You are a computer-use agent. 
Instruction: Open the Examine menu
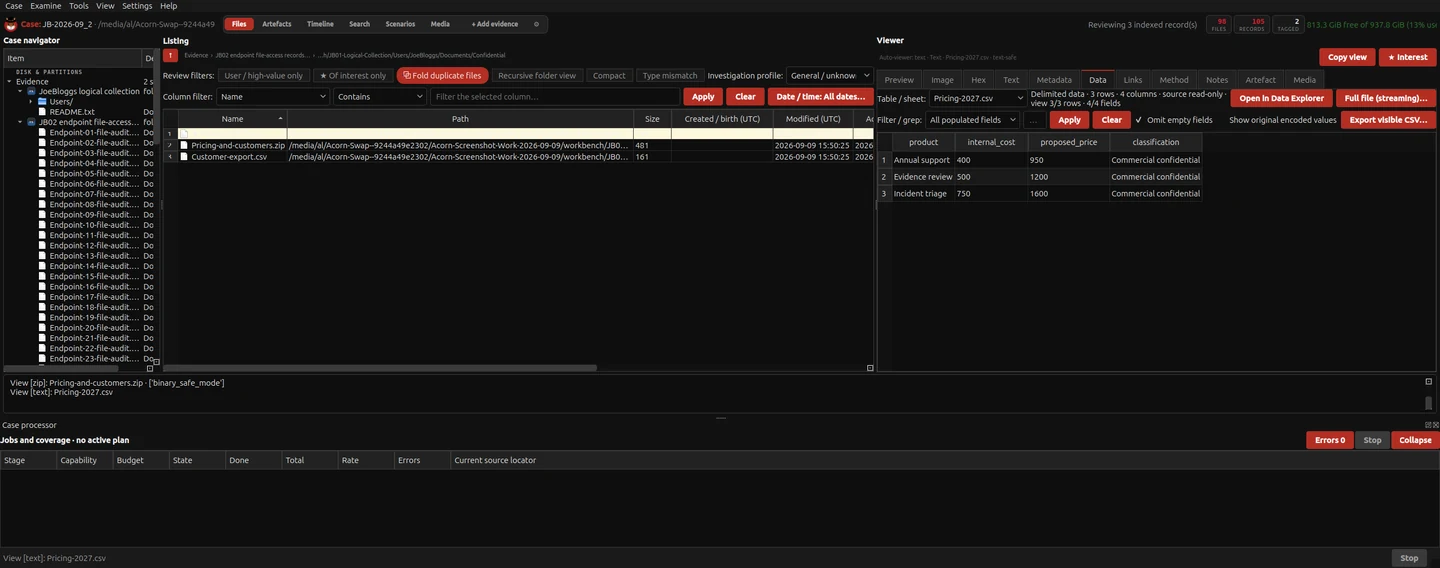46,6
